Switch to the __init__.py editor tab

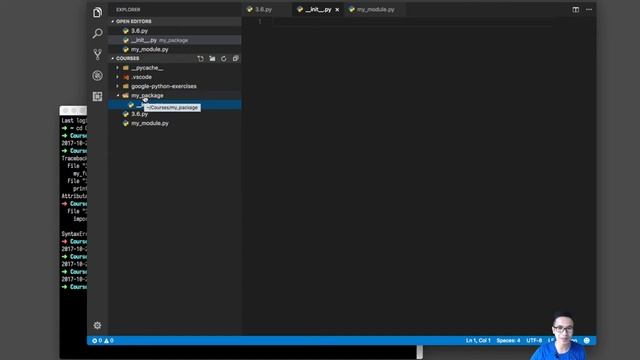click(318, 9)
